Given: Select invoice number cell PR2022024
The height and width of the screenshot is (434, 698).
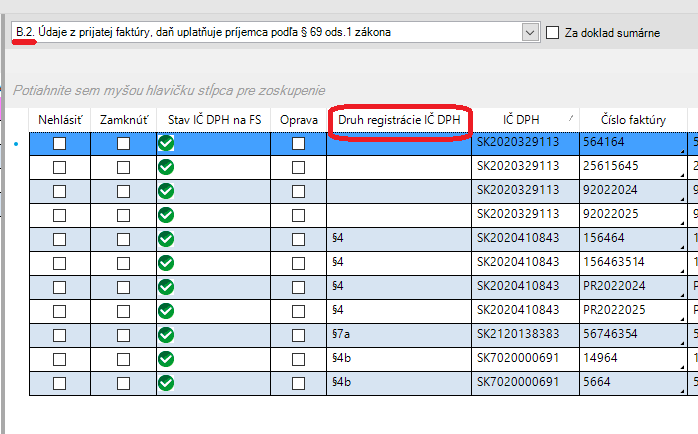Looking at the screenshot, I should [633, 288].
